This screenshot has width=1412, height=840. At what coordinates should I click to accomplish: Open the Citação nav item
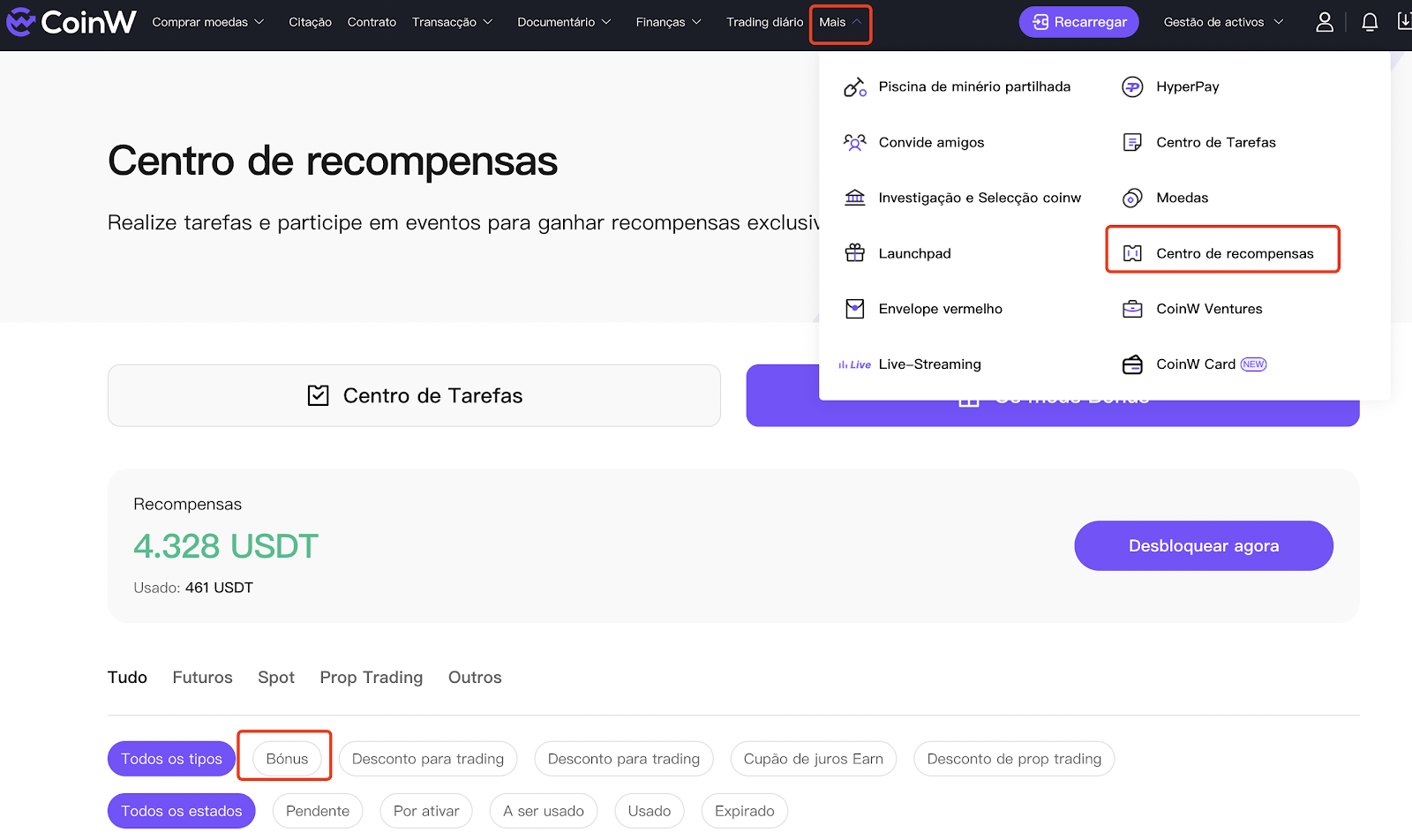tap(311, 22)
